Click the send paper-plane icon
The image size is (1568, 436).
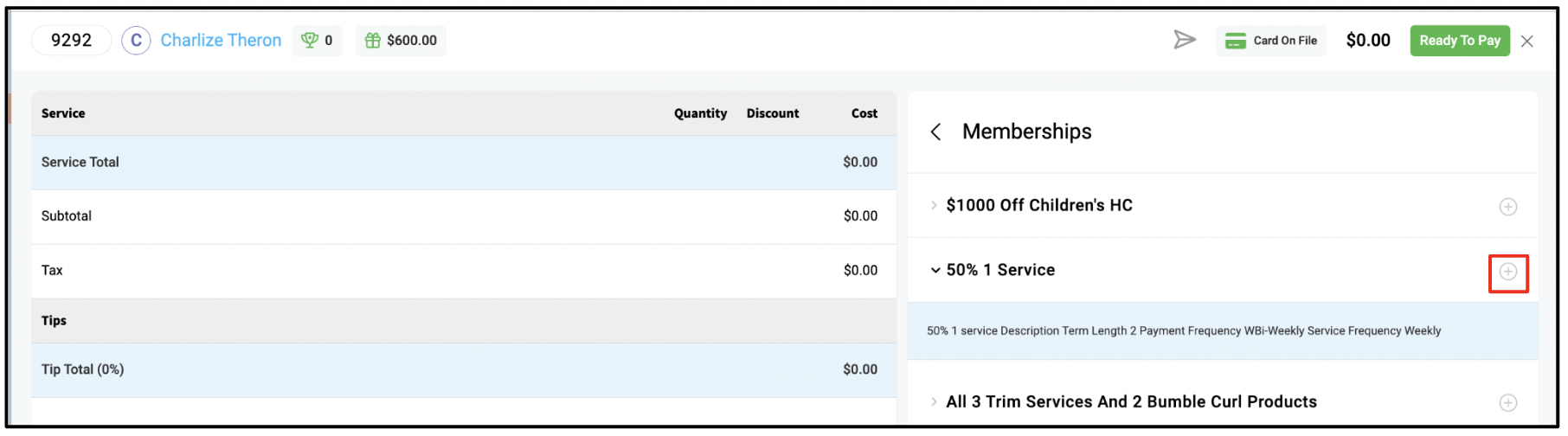(x=1185, y=40)
